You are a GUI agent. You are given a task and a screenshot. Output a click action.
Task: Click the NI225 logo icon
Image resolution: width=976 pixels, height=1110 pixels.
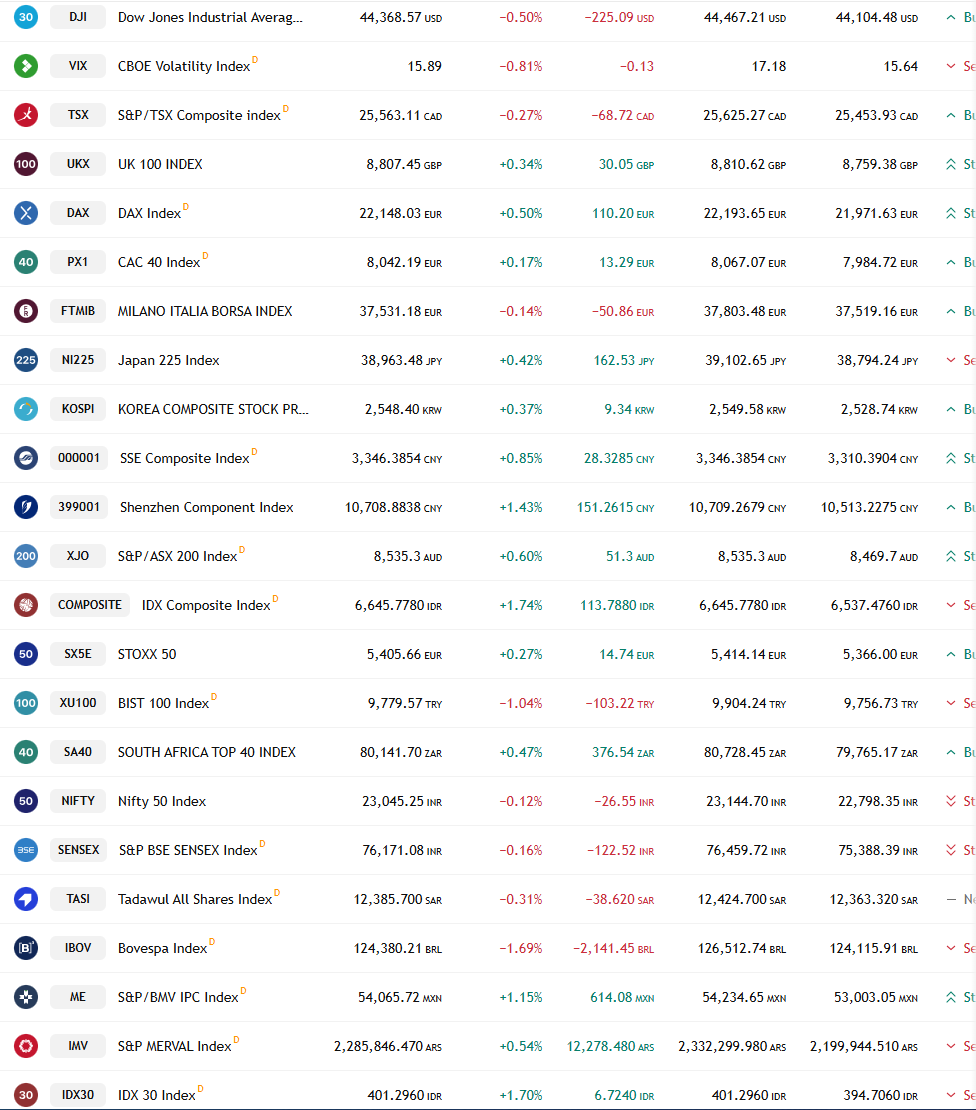[26, 360]
